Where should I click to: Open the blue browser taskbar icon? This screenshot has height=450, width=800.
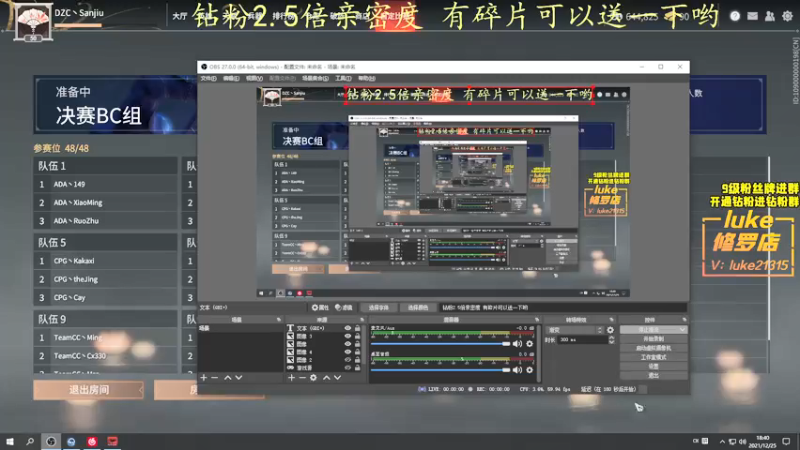pyautogui.click(x=71, y=441)
